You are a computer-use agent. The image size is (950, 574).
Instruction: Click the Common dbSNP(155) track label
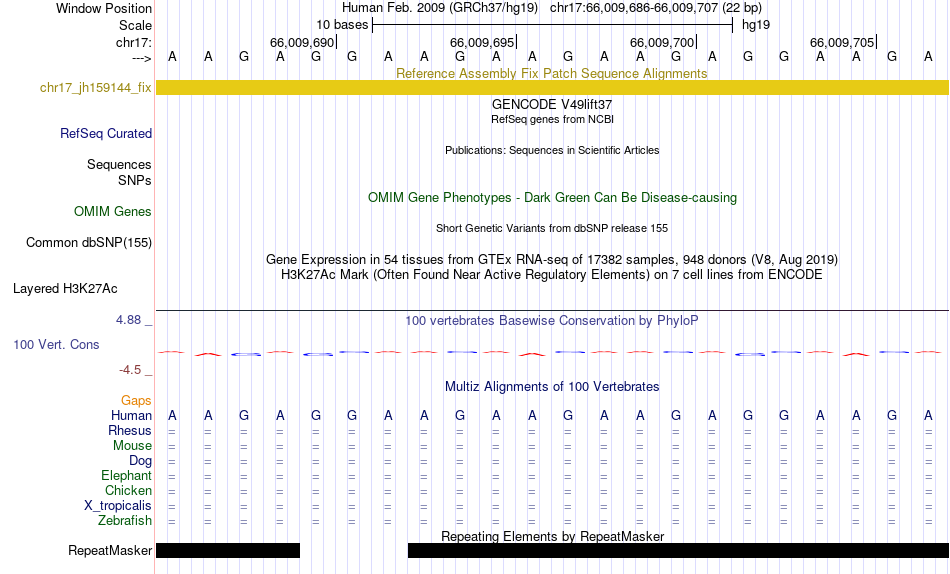pos(88,242)
